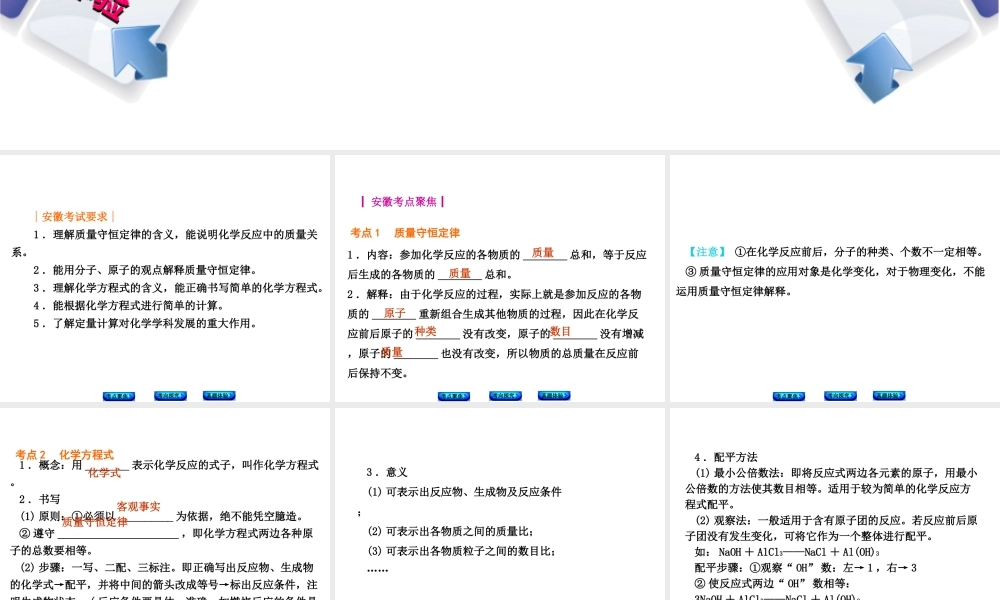
Task: Click the filled-in answer 质量守恒定律 in red
Action: [x=94, y=522]
